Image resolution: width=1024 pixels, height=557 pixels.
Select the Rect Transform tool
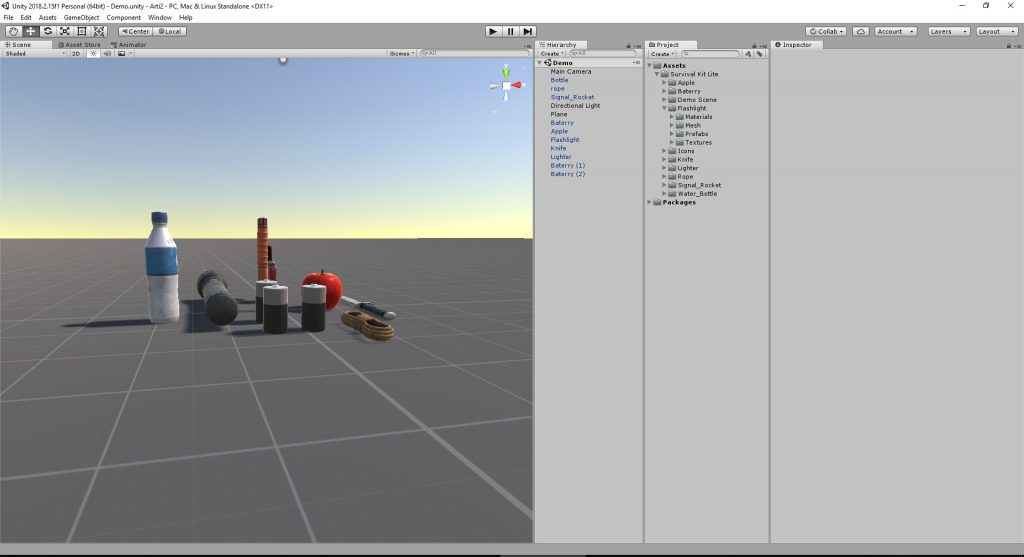point(82,31)
